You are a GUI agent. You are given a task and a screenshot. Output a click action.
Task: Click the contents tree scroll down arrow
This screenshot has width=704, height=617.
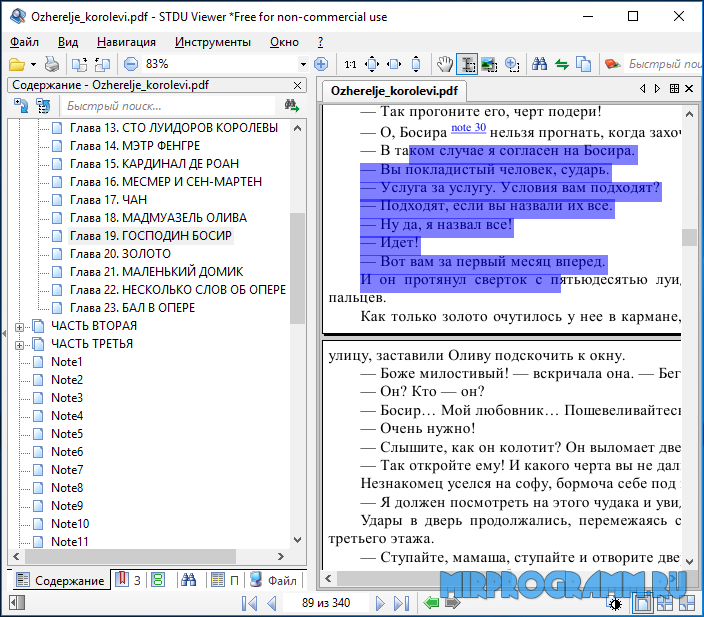pos(297,540)
